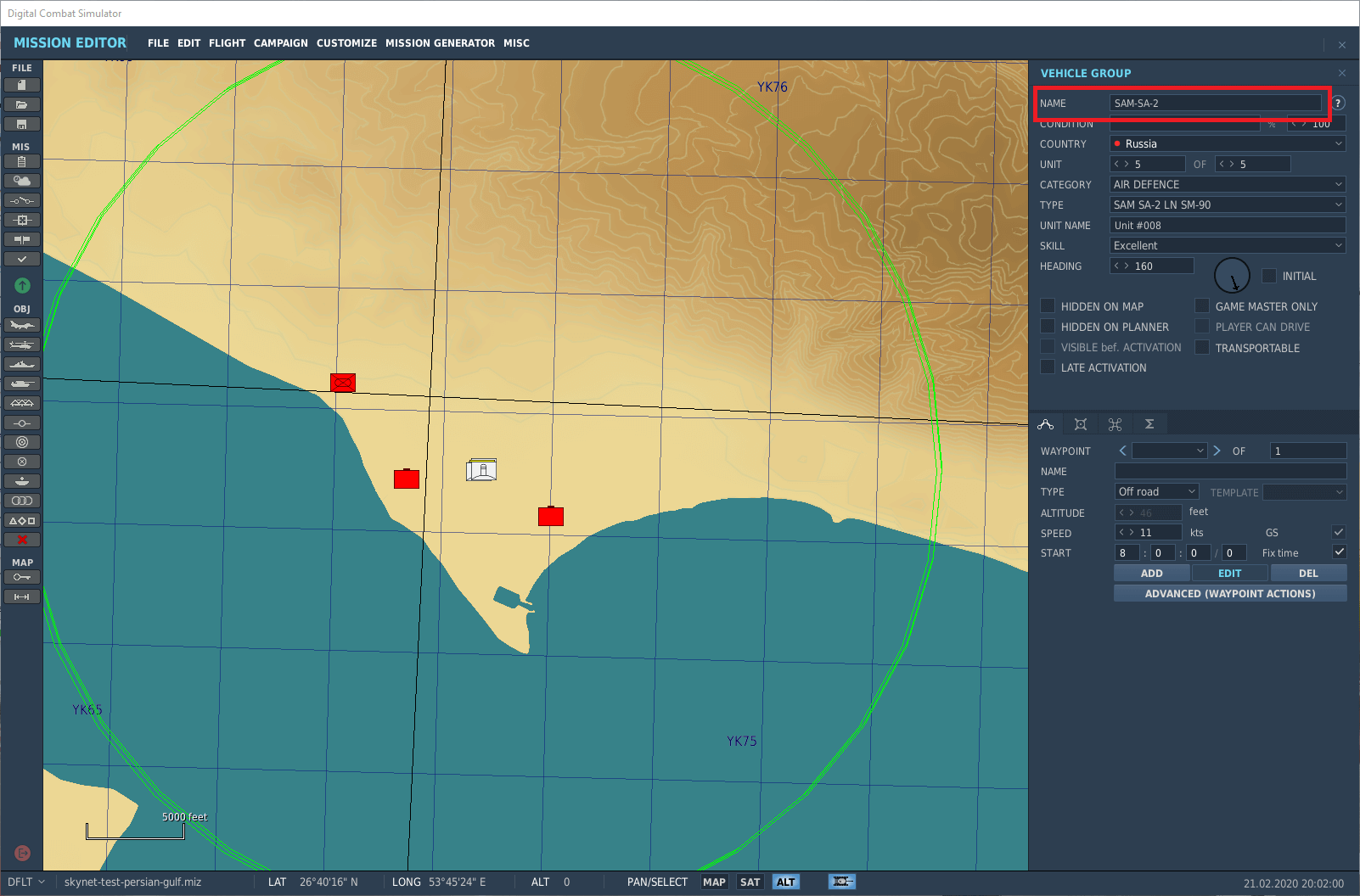Switch map view to MAP mode
This screenshot has height=896, width=1360.
click(x=715, y=882)
